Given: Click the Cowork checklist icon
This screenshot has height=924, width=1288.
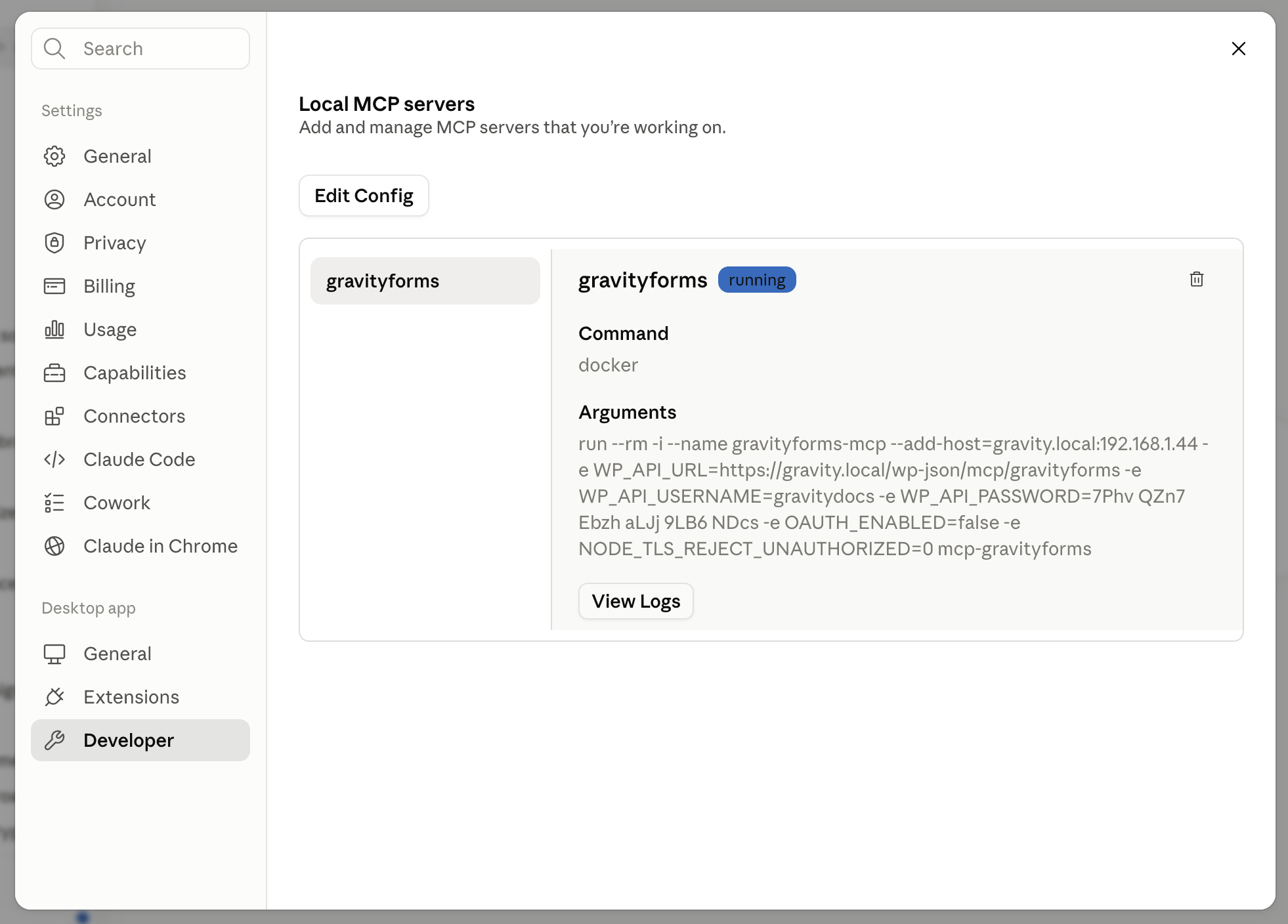Looking at the screenshot, I should pyautogui.click(x=54, y=503).
